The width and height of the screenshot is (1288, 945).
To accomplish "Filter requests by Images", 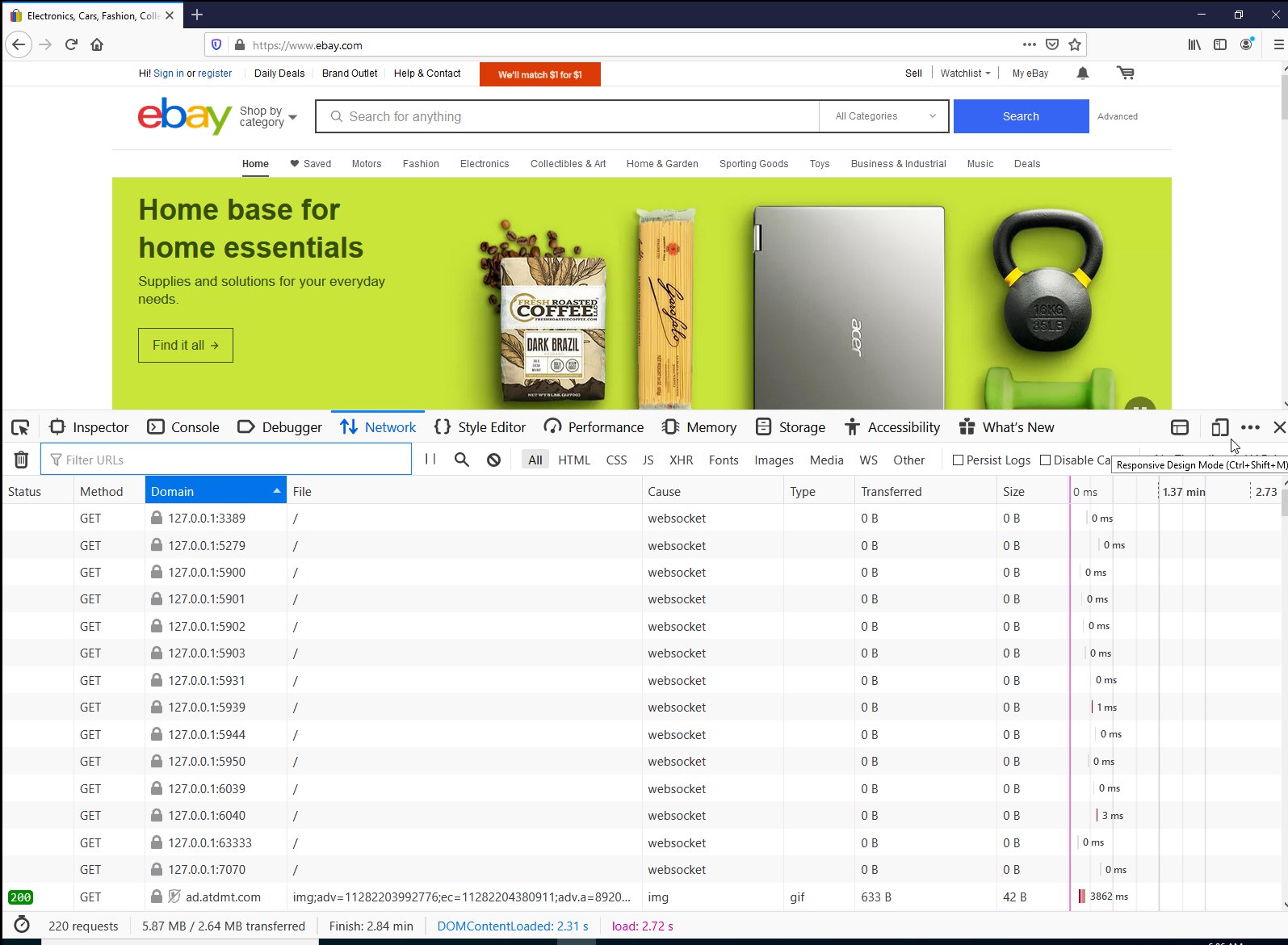I will point(774,460).
